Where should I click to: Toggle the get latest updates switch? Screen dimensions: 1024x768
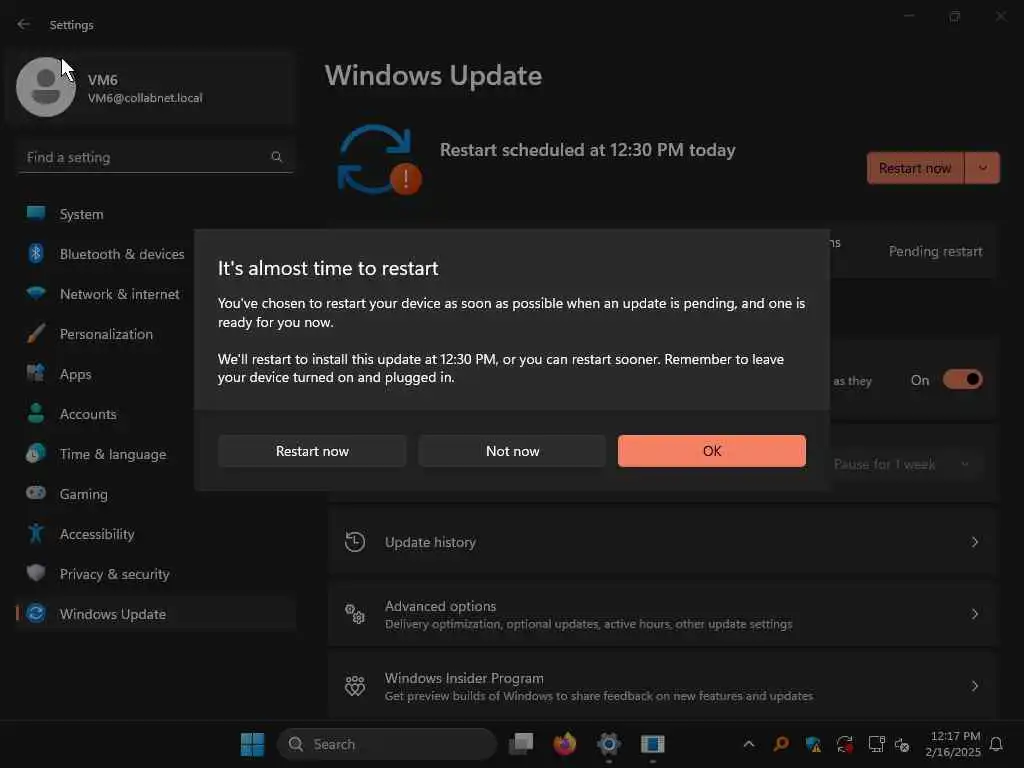click(x=963, y=379)
